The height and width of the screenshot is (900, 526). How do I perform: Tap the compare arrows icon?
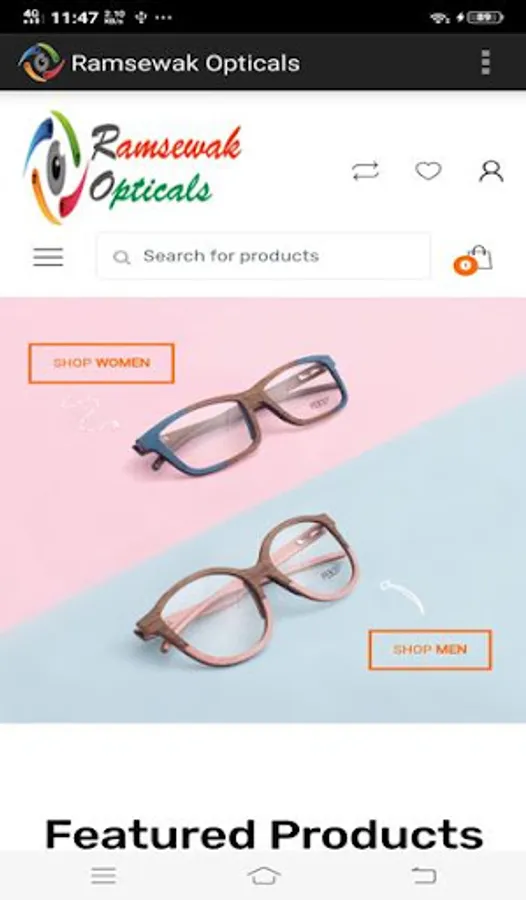click(x=365, y=171)
